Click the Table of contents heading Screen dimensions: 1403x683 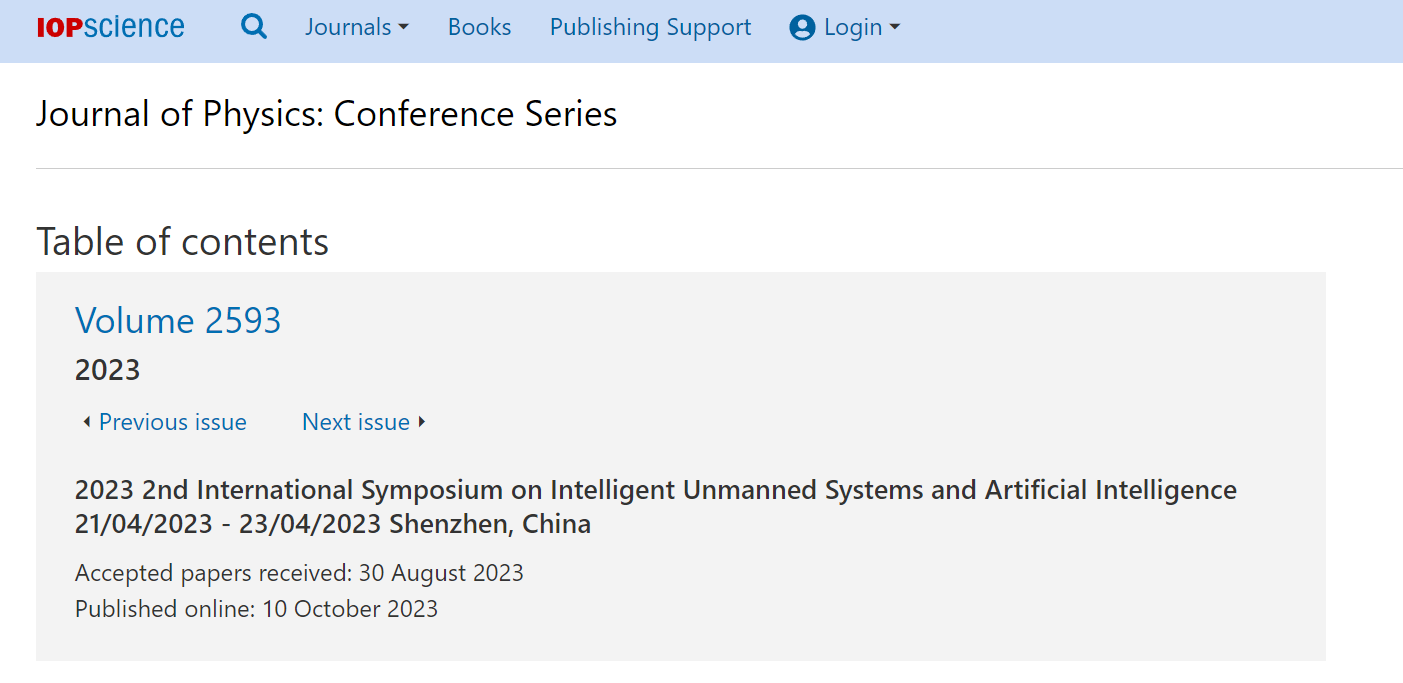point(182,242)
